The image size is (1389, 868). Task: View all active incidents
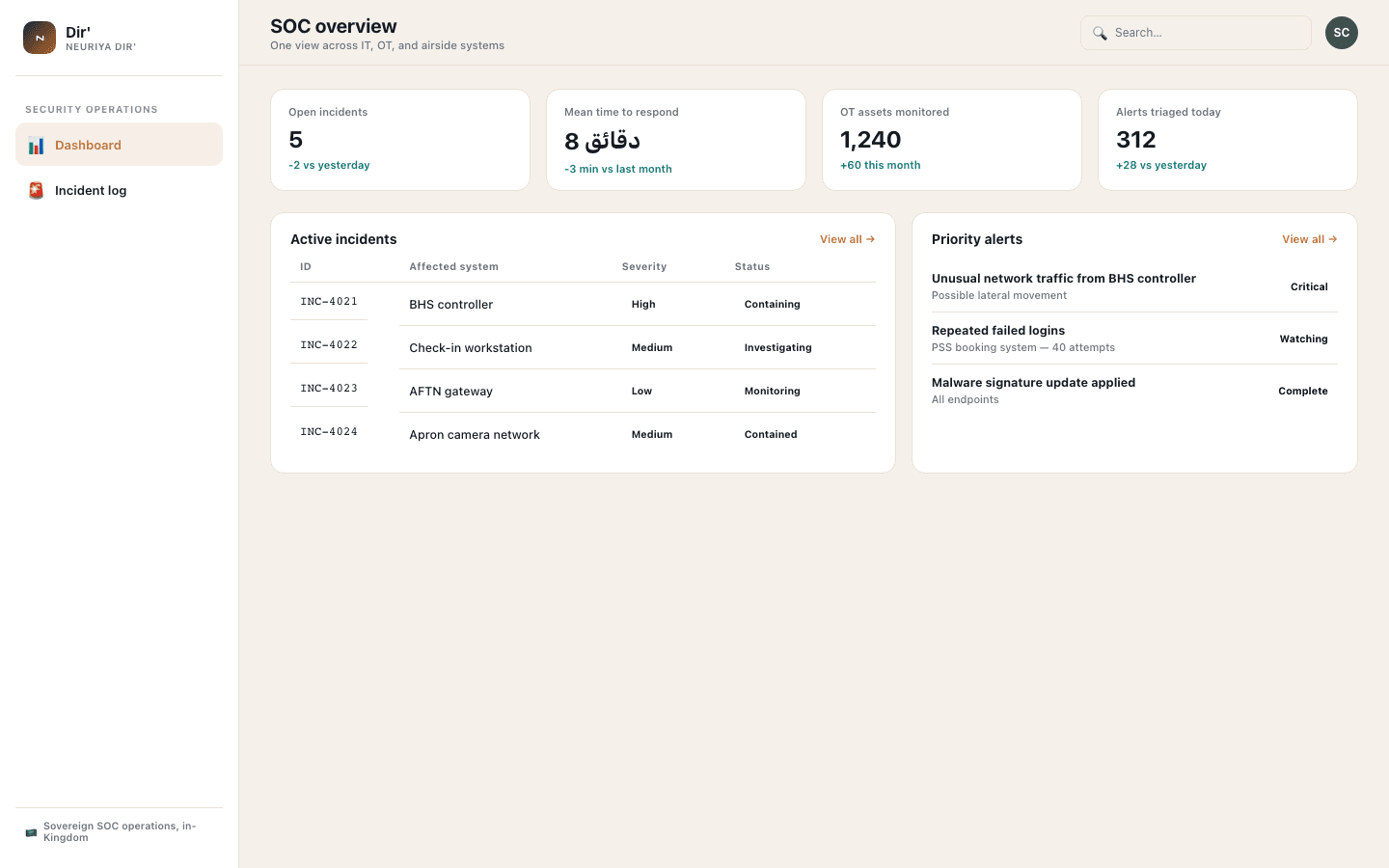pos(847,239)
